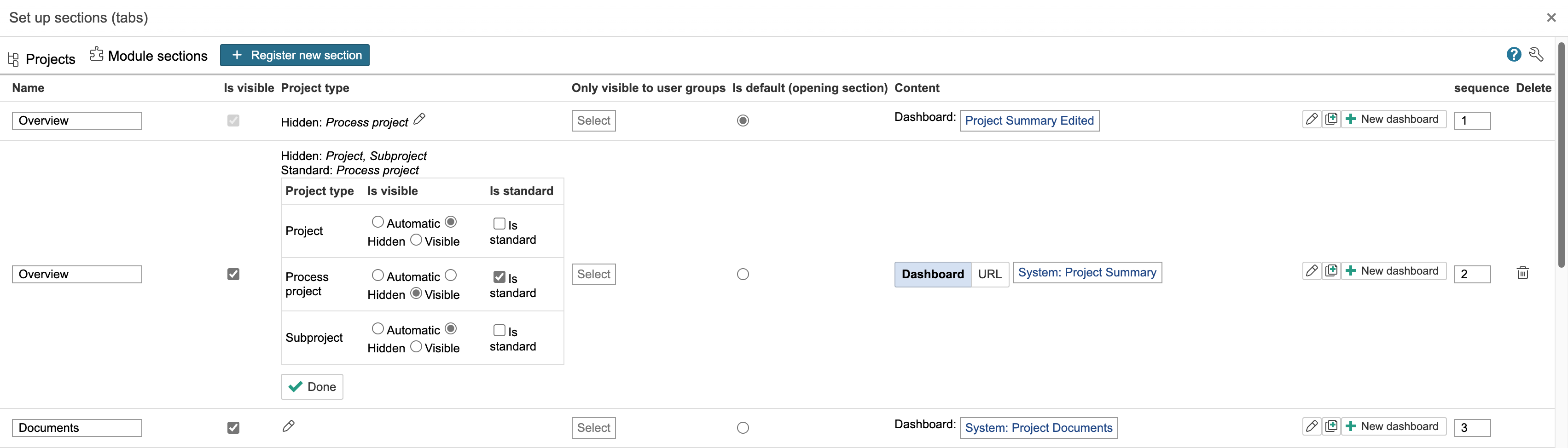Edit dashboard pencil icon for System: Project Summary
This screenshot has height=448, width=1568.
1311,271
